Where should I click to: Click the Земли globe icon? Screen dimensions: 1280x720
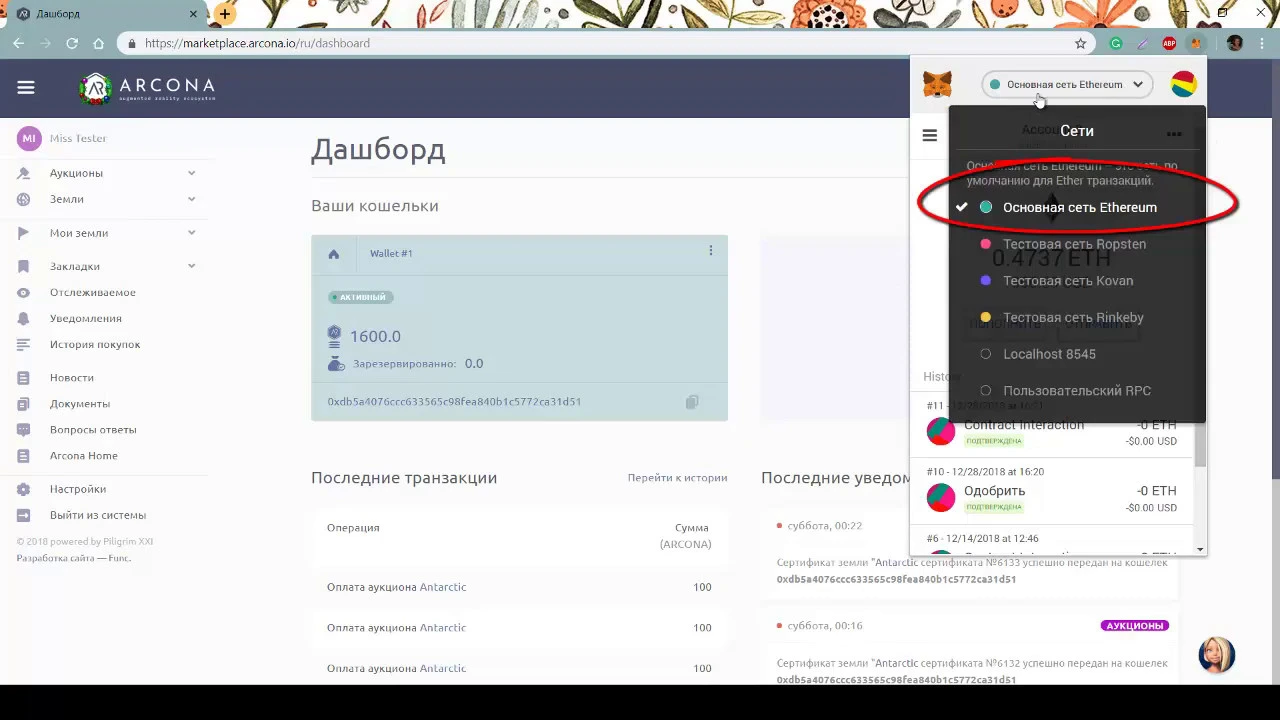[x=24, y=199]
